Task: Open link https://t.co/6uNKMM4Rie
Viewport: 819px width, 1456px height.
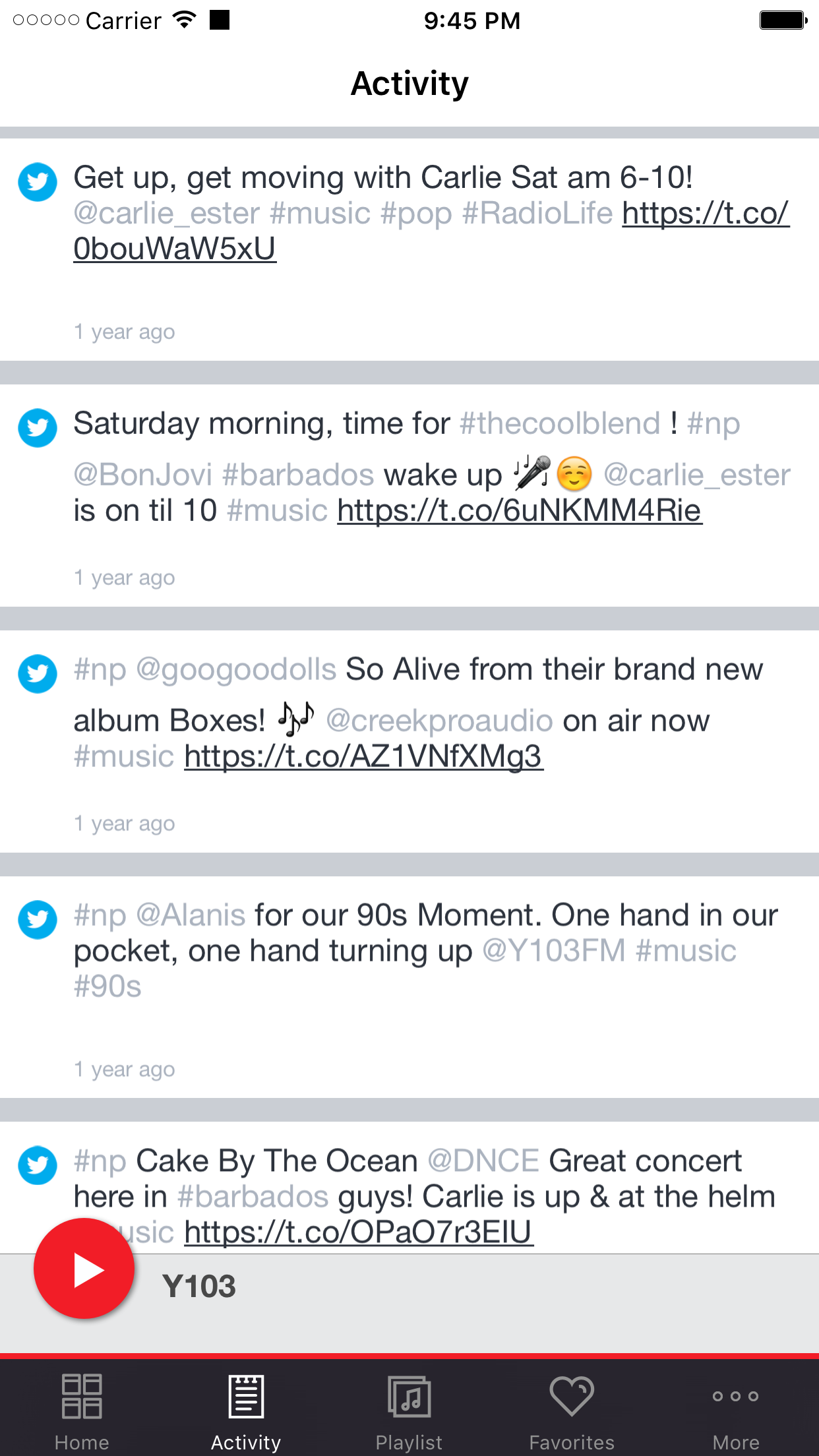Action: tap(520, 511)
